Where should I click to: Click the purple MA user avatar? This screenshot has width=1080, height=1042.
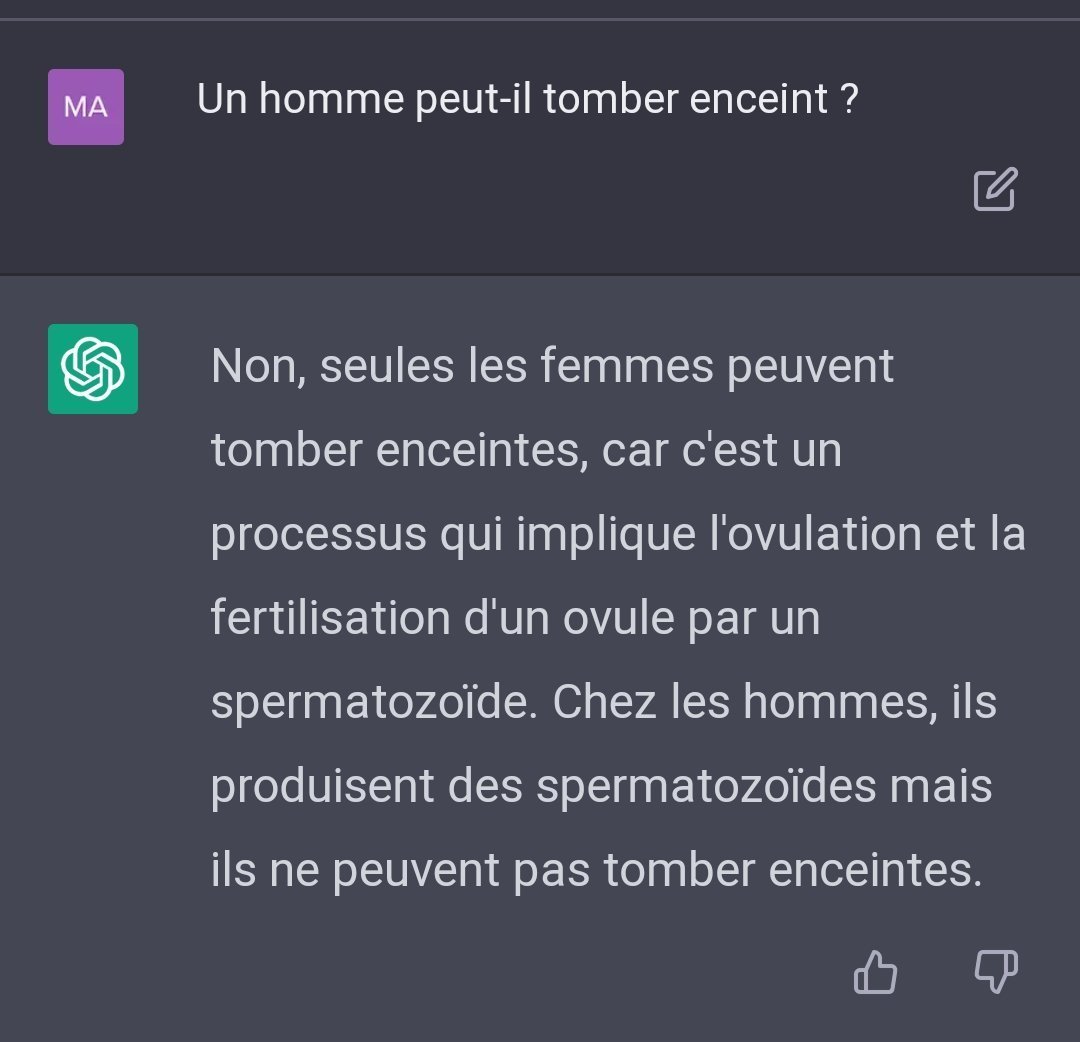click(x=86, y=107)
